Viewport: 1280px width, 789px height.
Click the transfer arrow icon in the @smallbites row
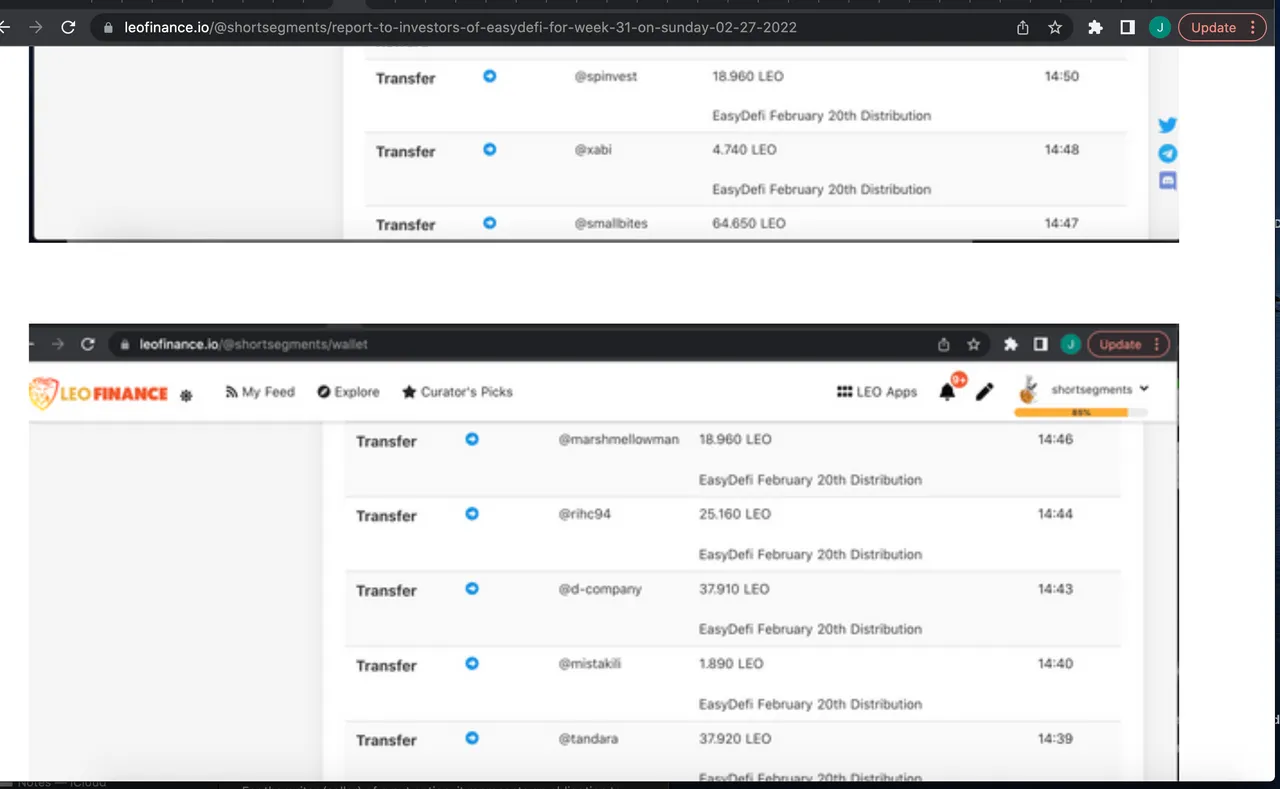[x=490, y=223]
